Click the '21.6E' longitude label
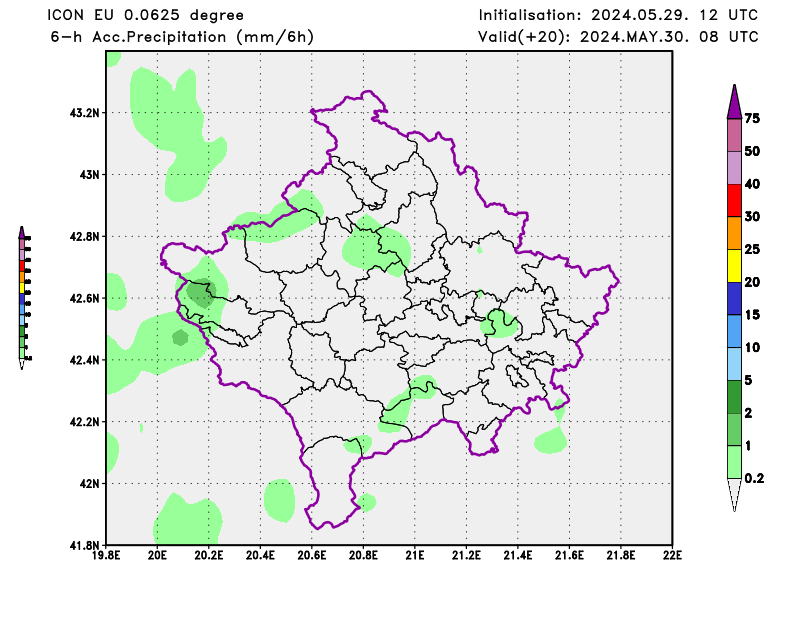The image size is (800, 618). (x=569, y=555)
